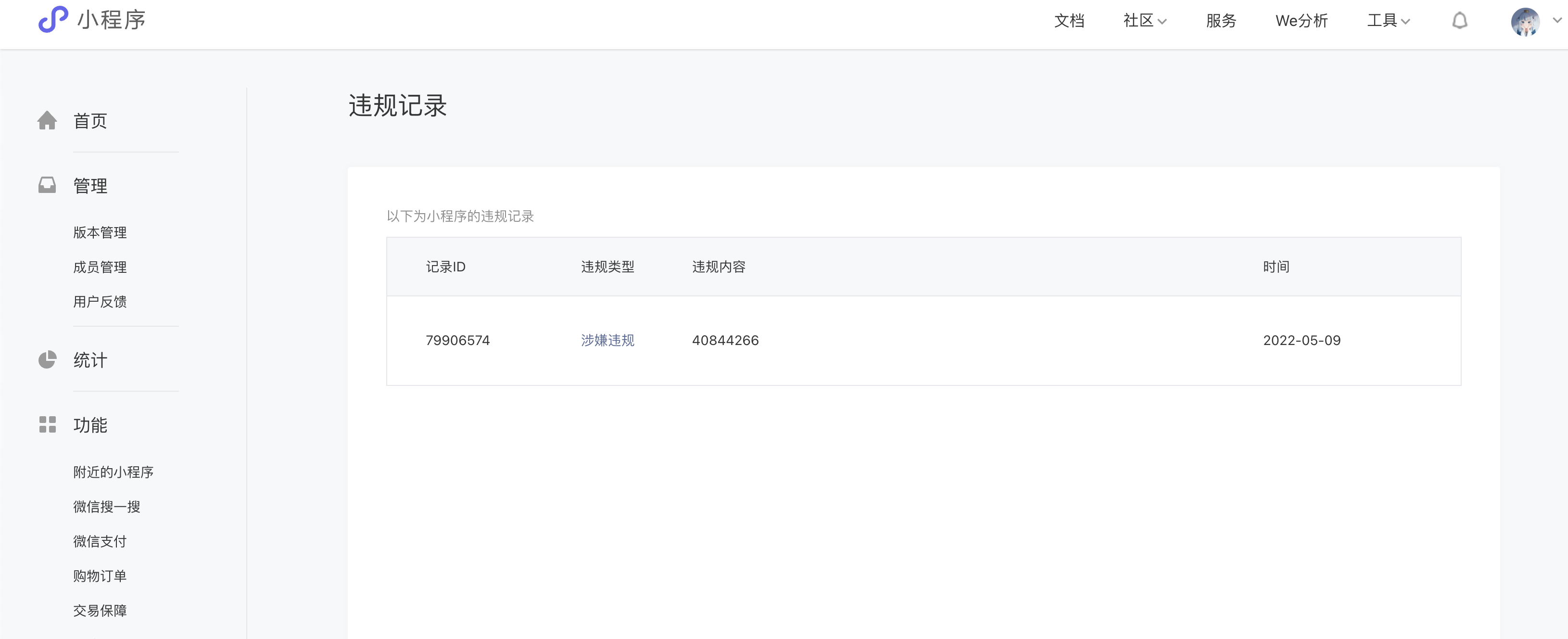This screenshot has height=639, width=1568.
Task: Select 统计 section in sidebar
Action: 90,360
